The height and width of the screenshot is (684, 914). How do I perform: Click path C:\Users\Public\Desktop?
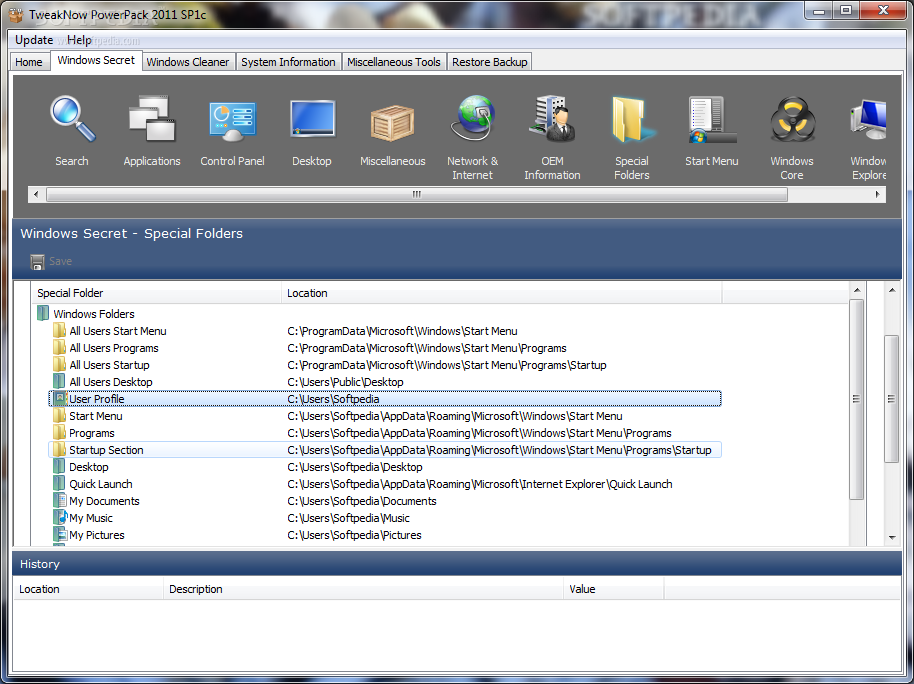pyautogui.click(x=345, y=382)
